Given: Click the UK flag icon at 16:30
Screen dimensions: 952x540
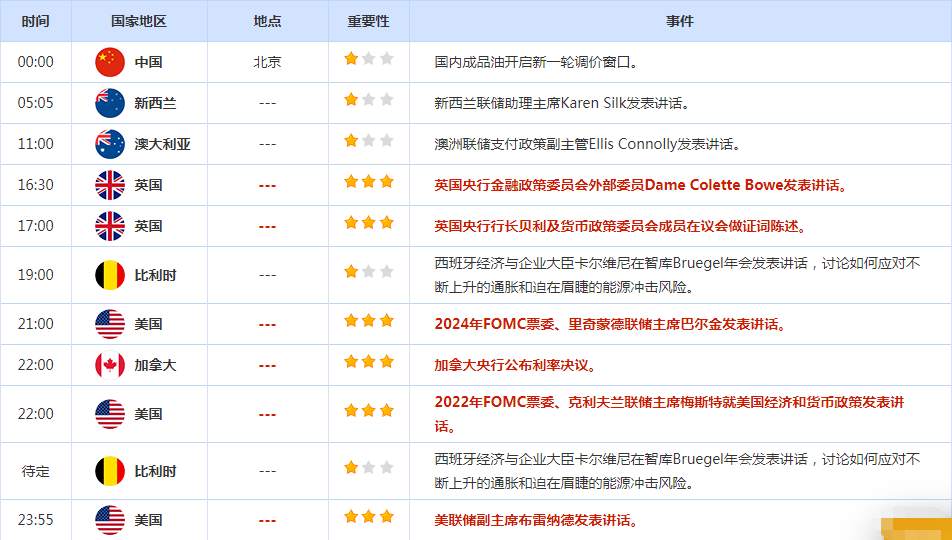Looking at the screenshot, I should (x=110, y=185).
